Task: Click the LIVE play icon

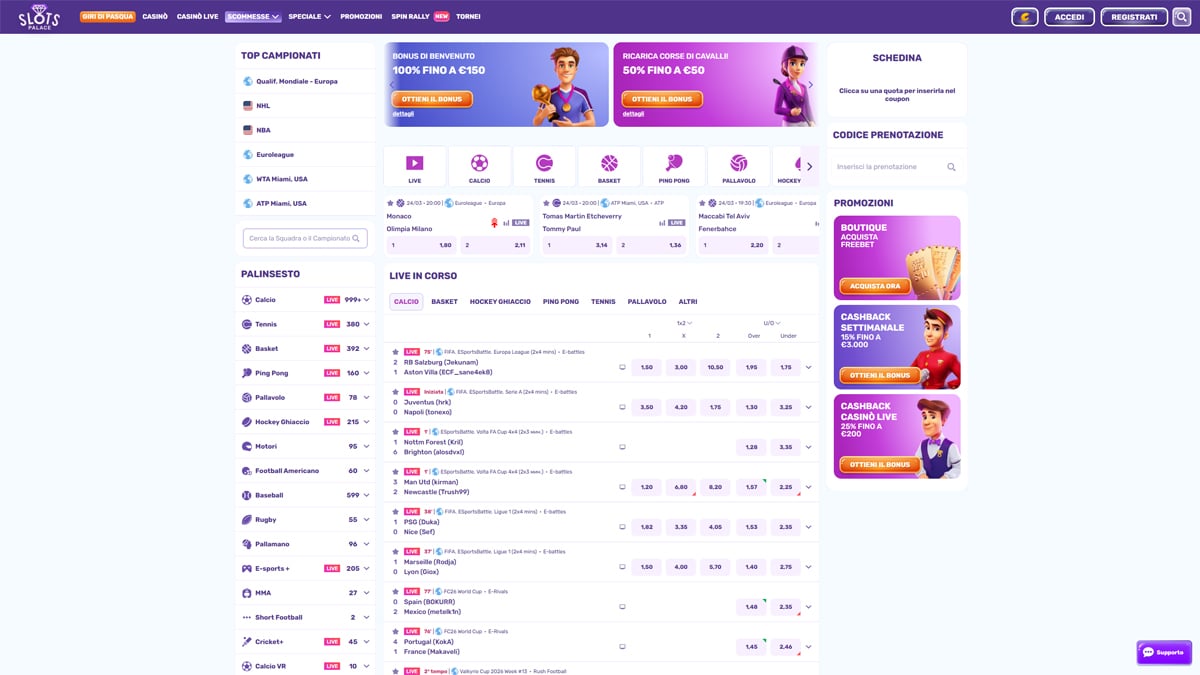Action: [414, 165]
